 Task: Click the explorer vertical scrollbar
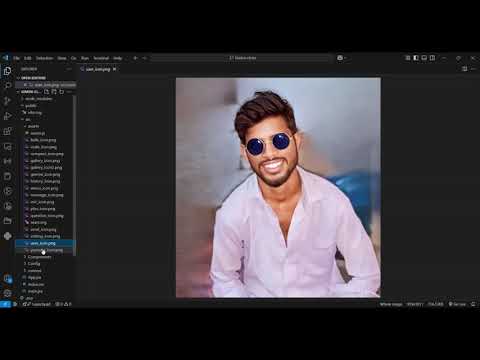coord(75,176)
